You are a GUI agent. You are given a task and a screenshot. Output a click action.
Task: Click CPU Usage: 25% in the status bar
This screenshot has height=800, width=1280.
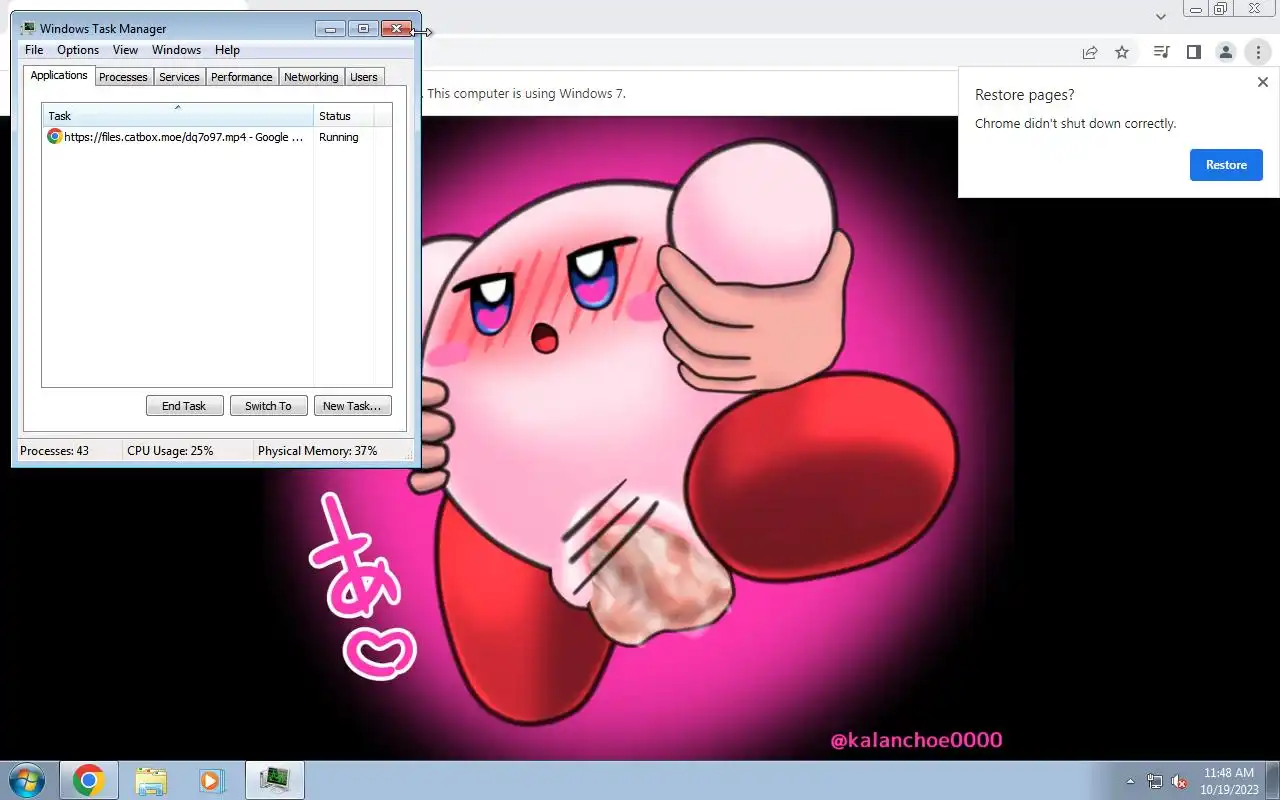pyautogui.click(x=170, y=451)
